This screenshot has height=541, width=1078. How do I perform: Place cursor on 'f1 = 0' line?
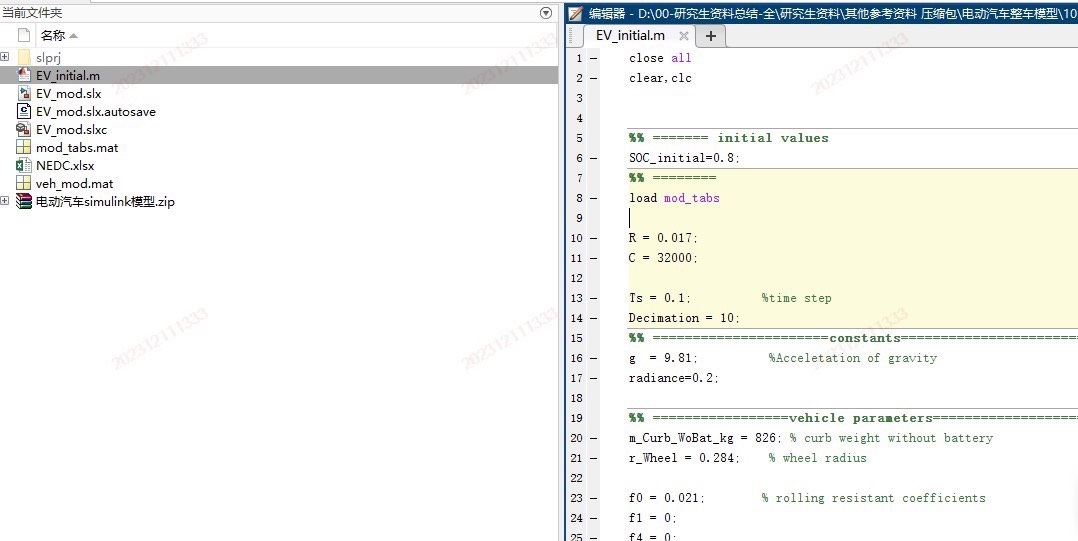(x=652, y=518)
